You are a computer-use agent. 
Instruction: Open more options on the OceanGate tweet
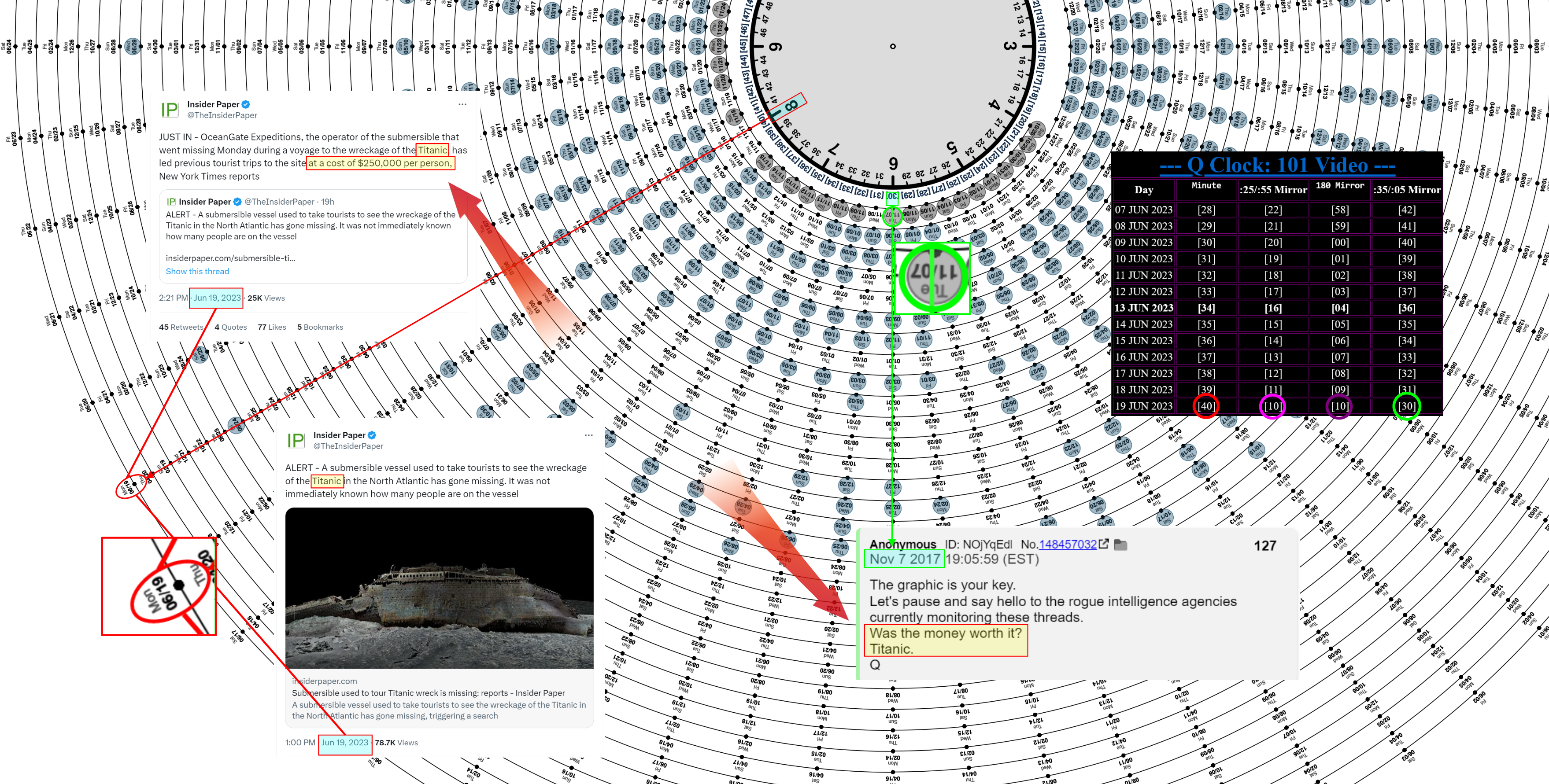[462, 105]
